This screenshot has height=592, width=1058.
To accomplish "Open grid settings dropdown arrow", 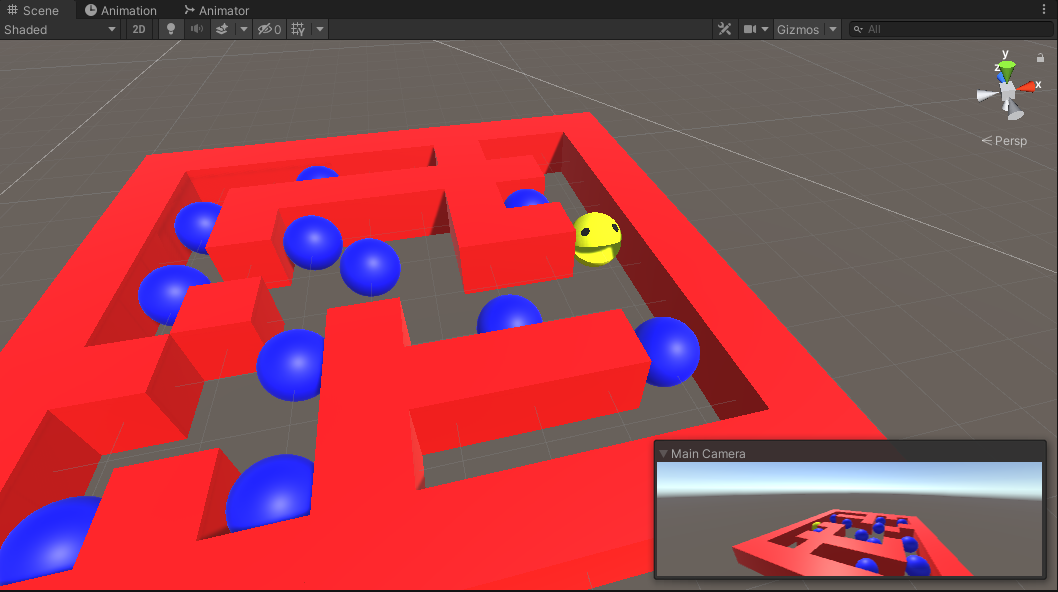I will [x=320, y=29].
